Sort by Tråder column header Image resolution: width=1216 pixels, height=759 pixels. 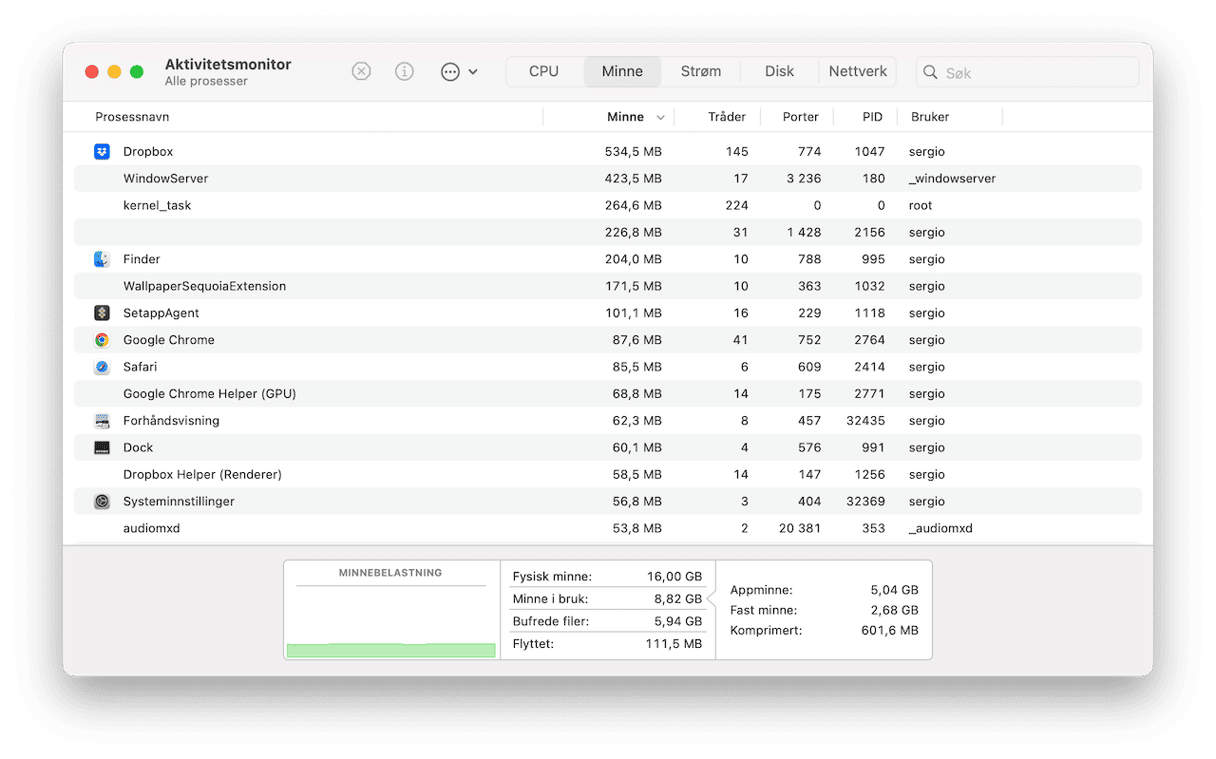727,117
